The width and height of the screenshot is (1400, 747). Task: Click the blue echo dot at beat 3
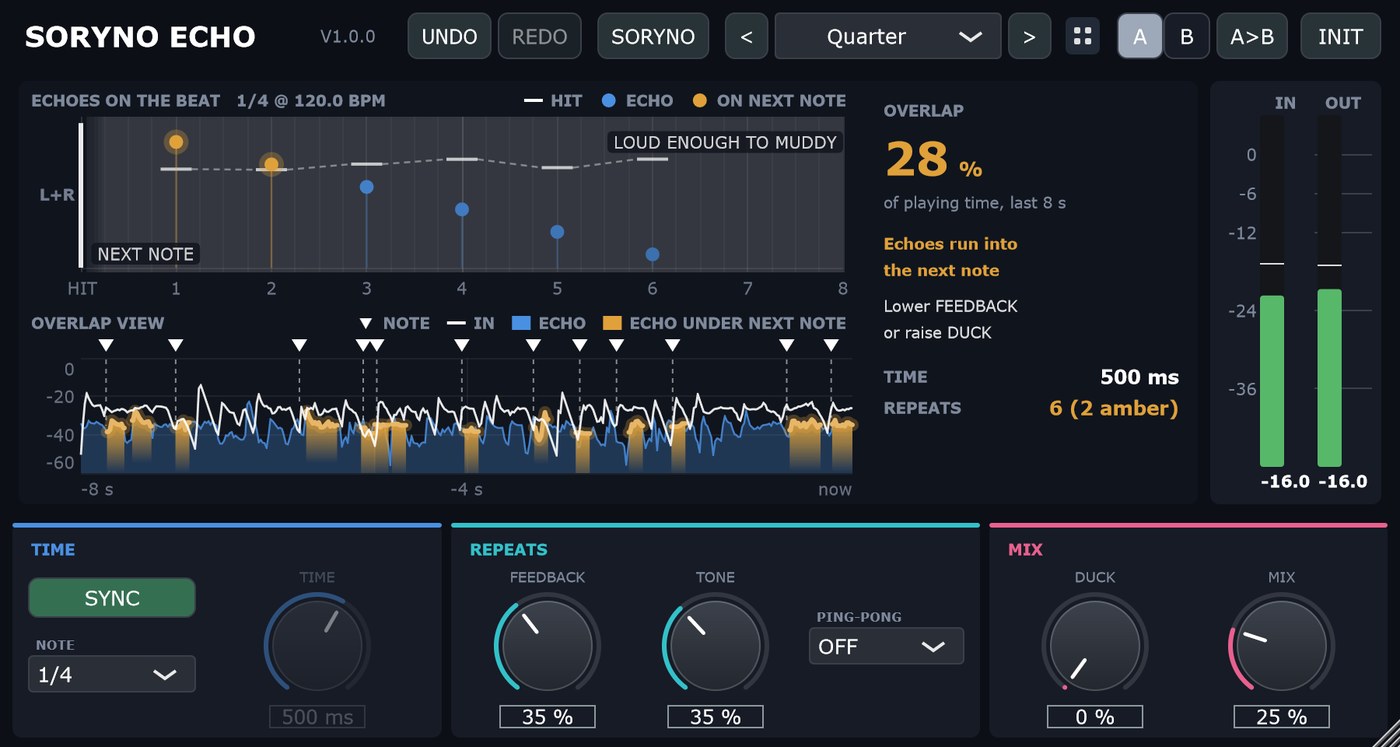coord(367,187)
